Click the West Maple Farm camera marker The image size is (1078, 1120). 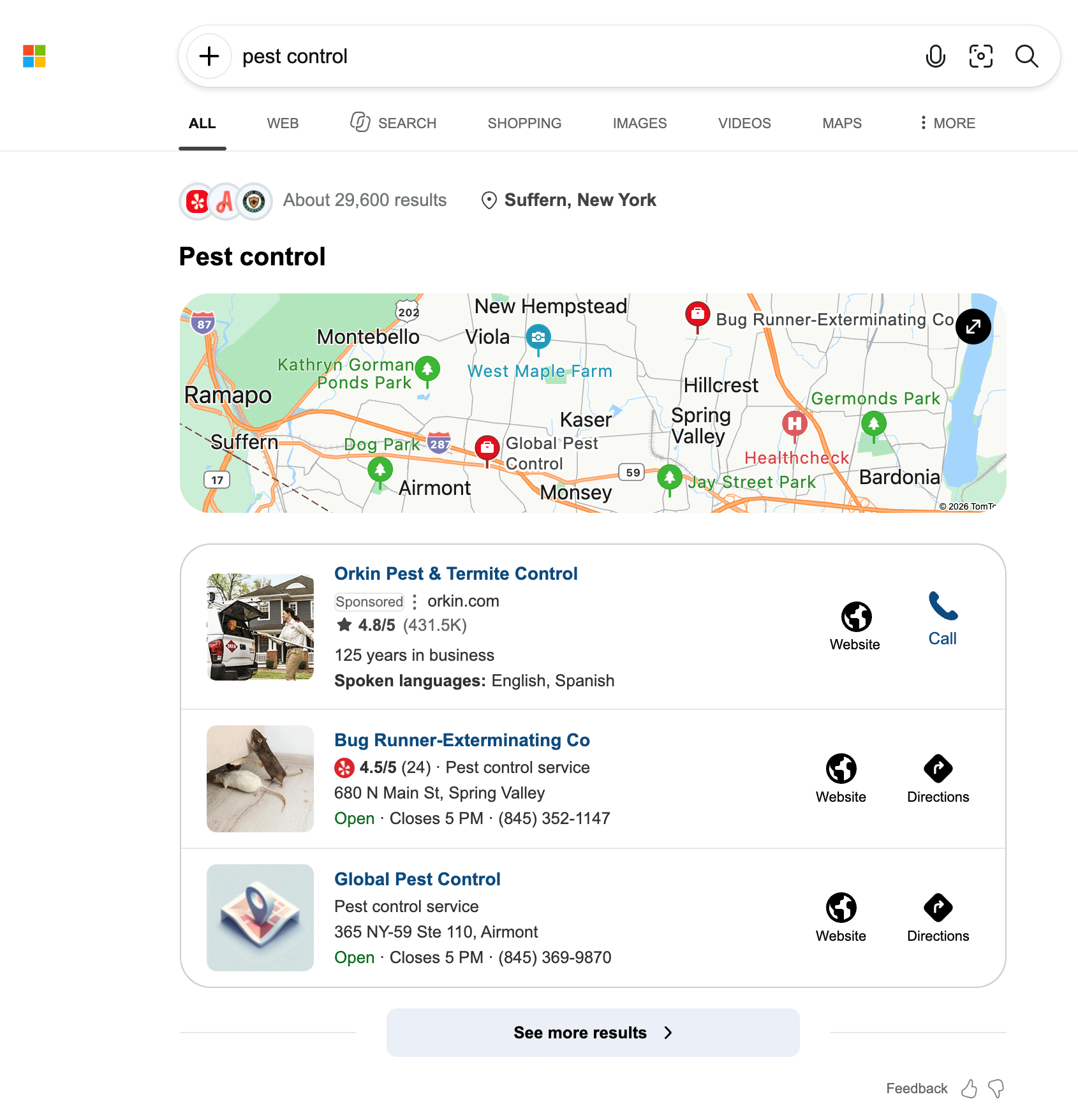point(538,339)
